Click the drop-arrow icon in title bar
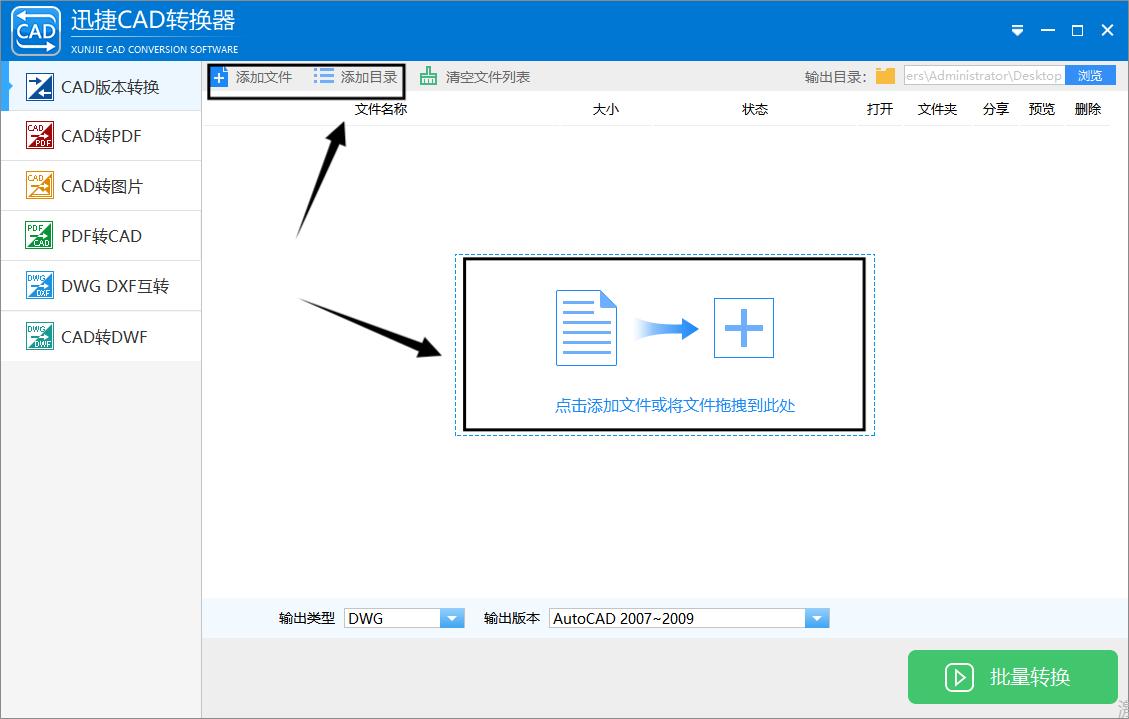Image resolution: width=1129 pixels, height=719 pixels. click(x=1017, y=30)
